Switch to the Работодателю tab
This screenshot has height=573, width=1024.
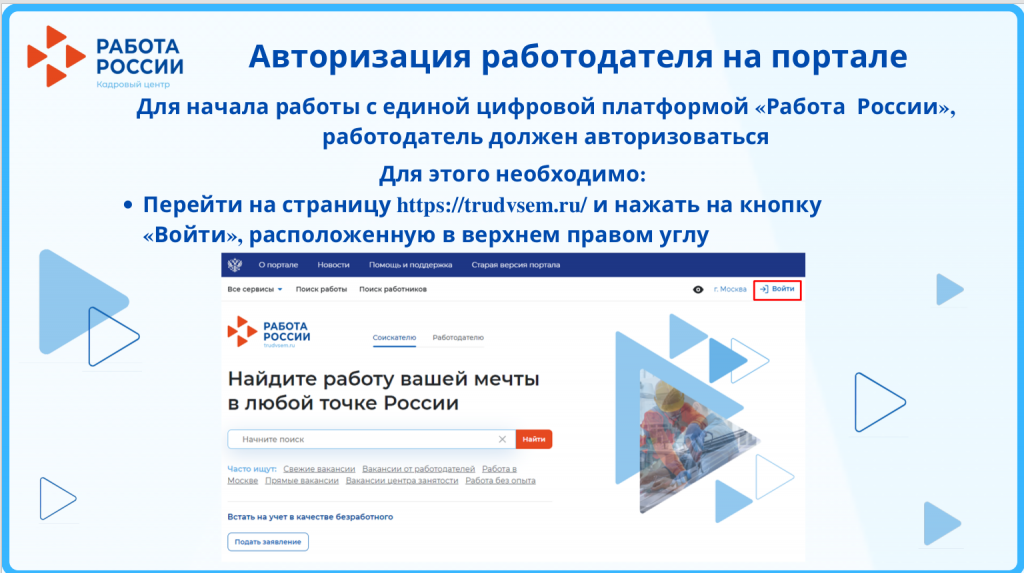(x=458, y=339)
